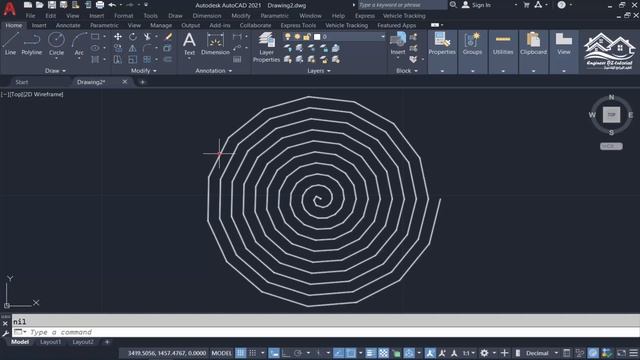The image size is (640, 360).
Task: Toggle snap mode in status bar
Action: click(253, 353)
